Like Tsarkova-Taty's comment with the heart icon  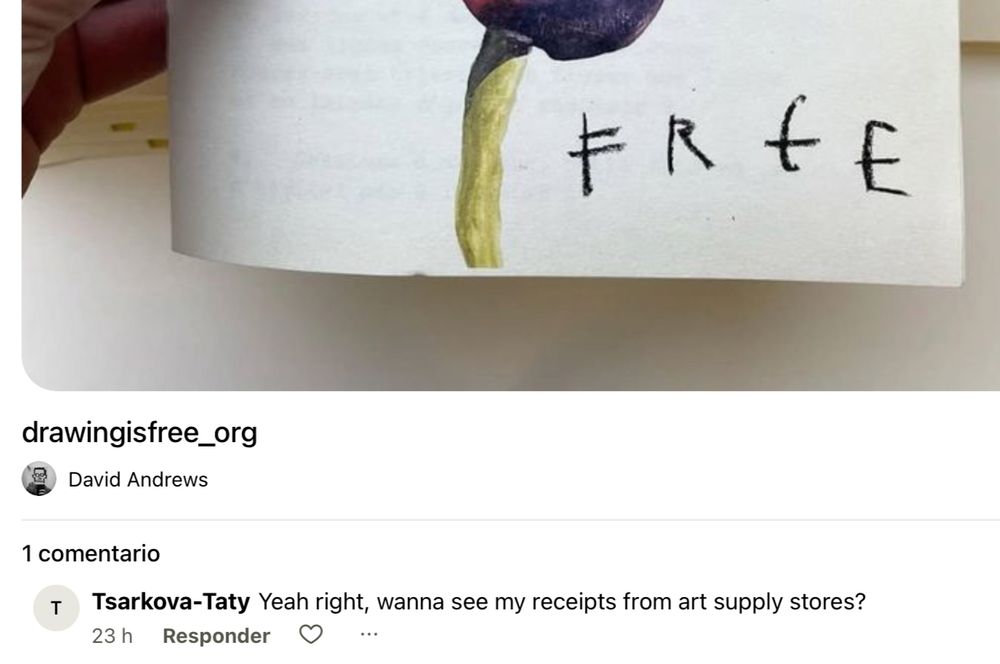tap(311, 635)
